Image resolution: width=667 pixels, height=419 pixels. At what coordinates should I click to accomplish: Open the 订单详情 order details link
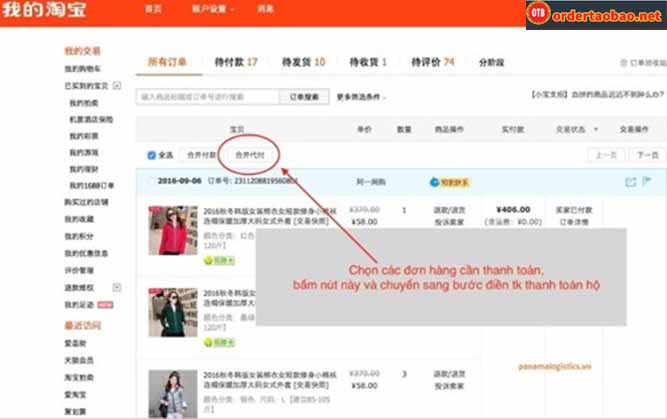pos(574,222)
